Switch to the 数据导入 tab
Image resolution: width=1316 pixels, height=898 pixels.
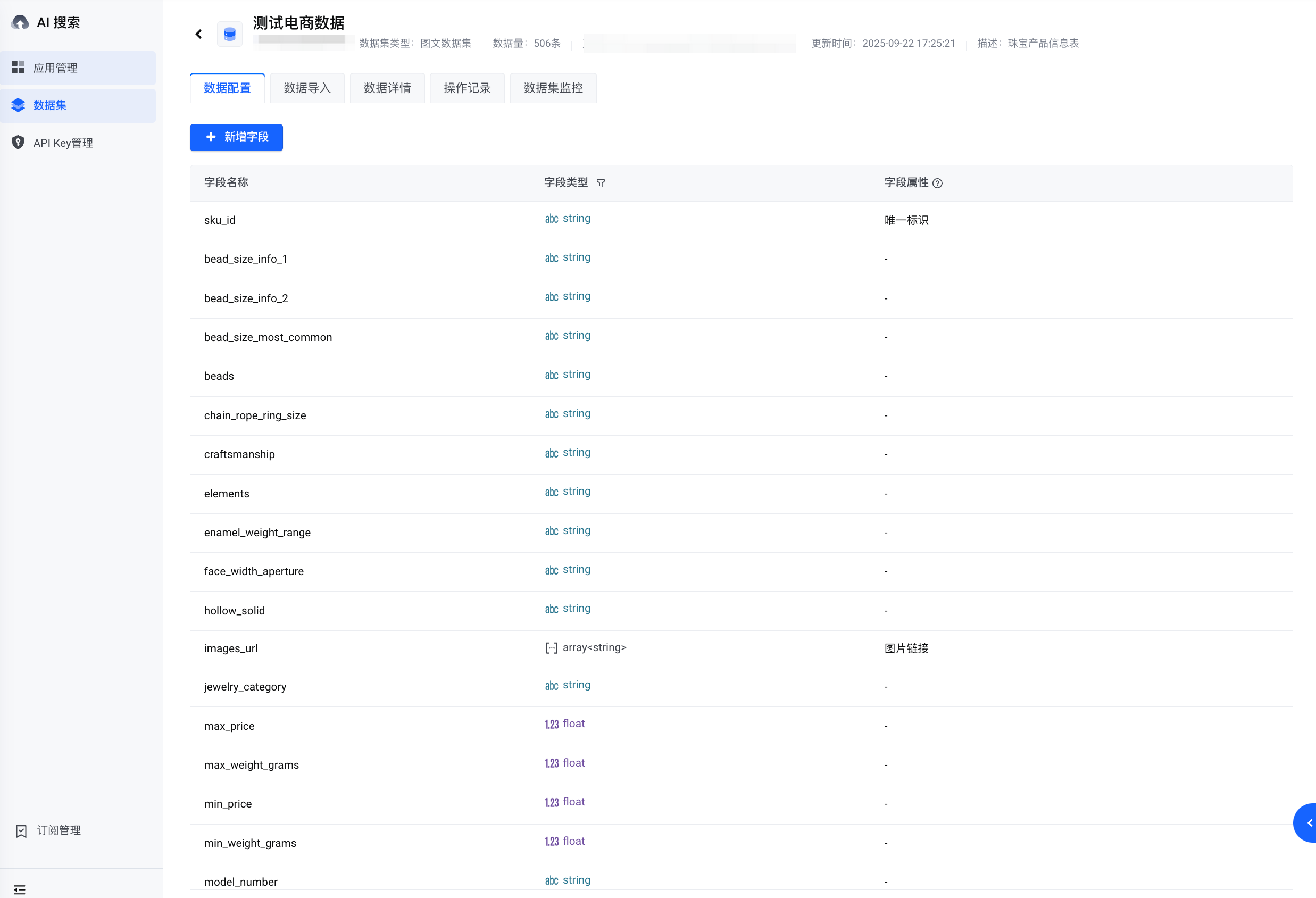pos(307,88)
